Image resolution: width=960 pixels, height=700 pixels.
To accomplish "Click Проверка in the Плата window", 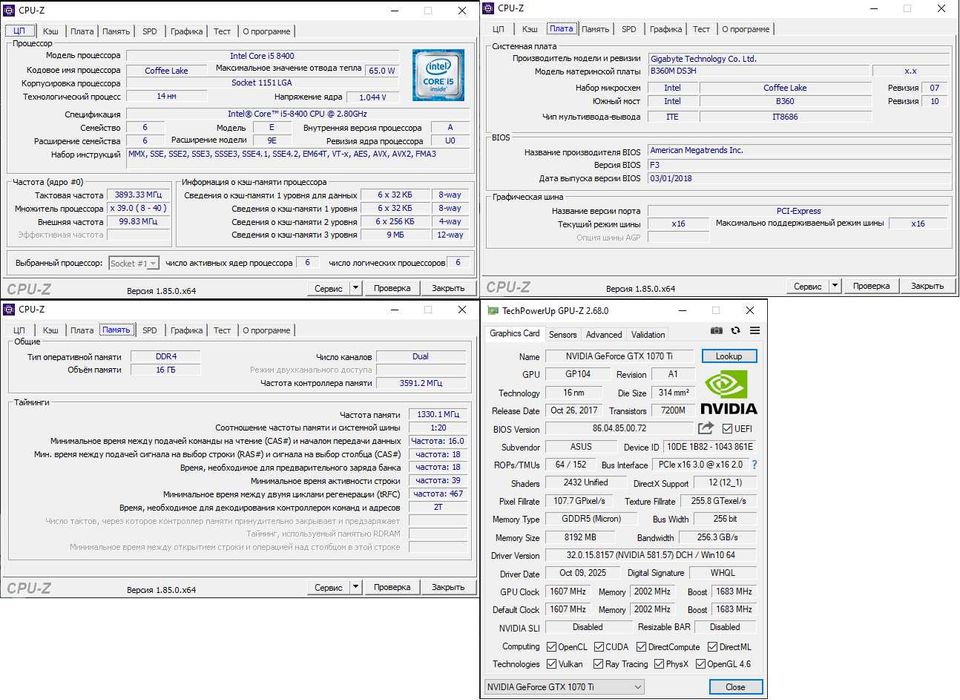I will tap(871, 285).
